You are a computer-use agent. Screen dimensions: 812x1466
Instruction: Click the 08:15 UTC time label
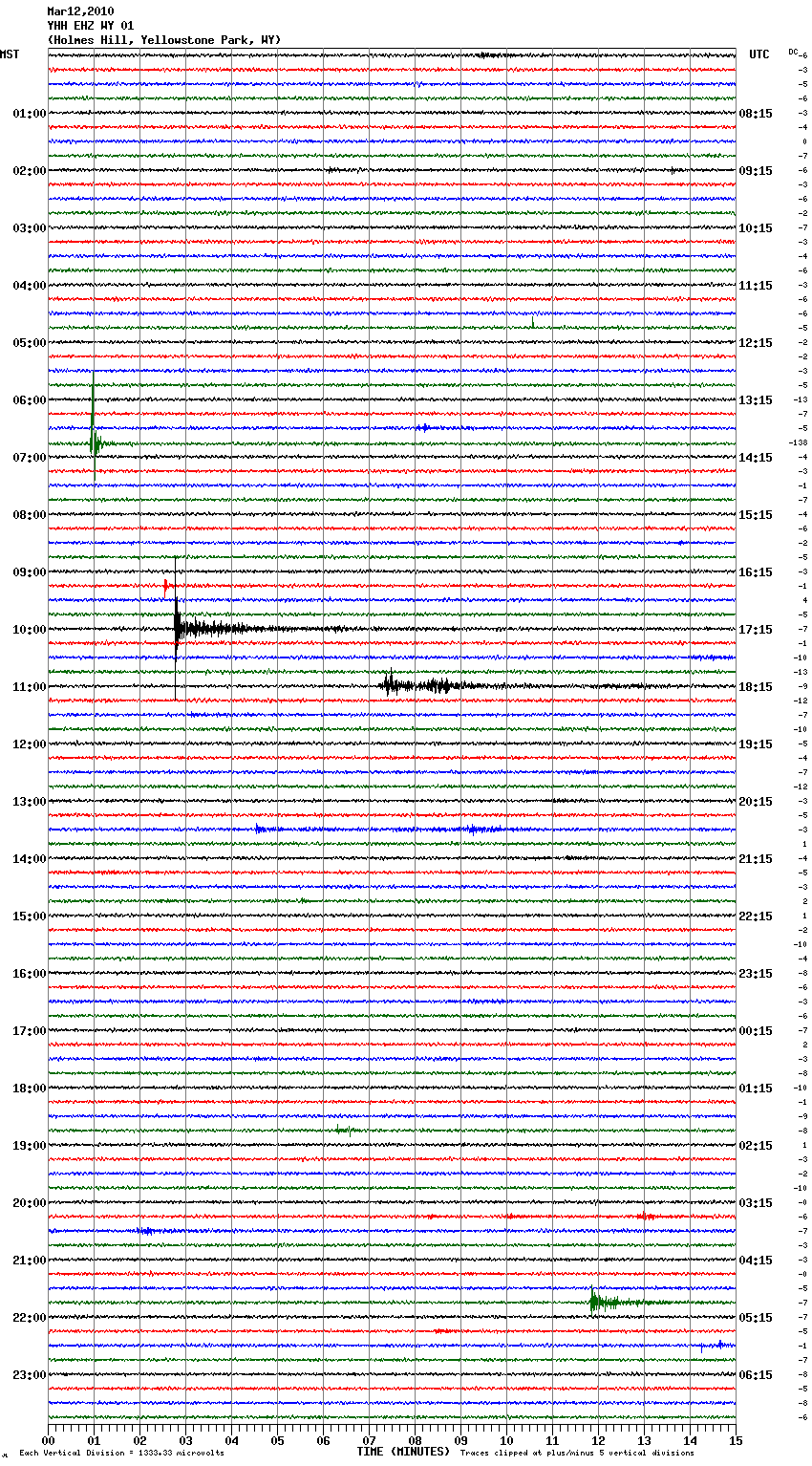point(756,114)
